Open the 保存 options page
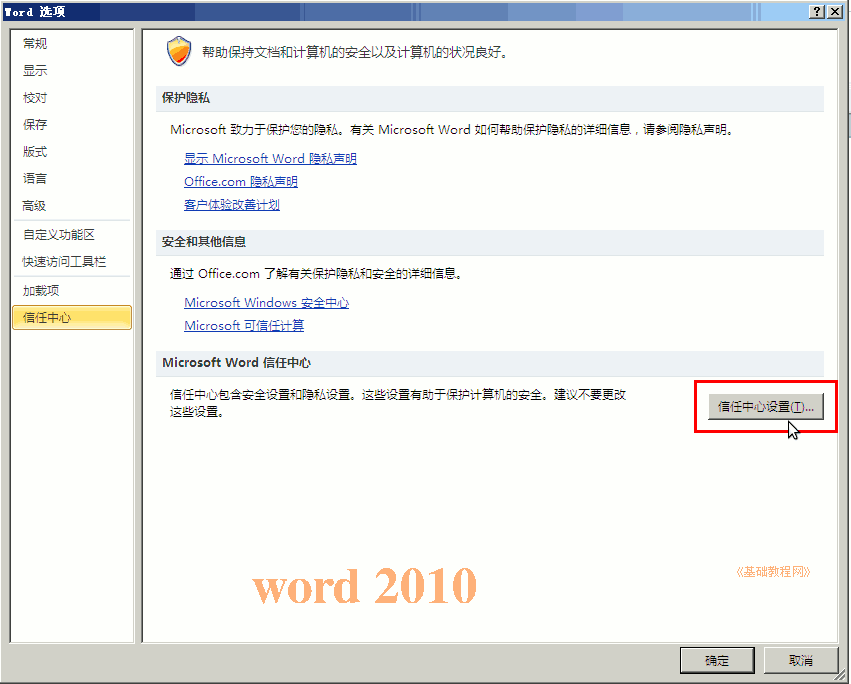The width and height of the screenshot is (851, 684). [72, 124]
